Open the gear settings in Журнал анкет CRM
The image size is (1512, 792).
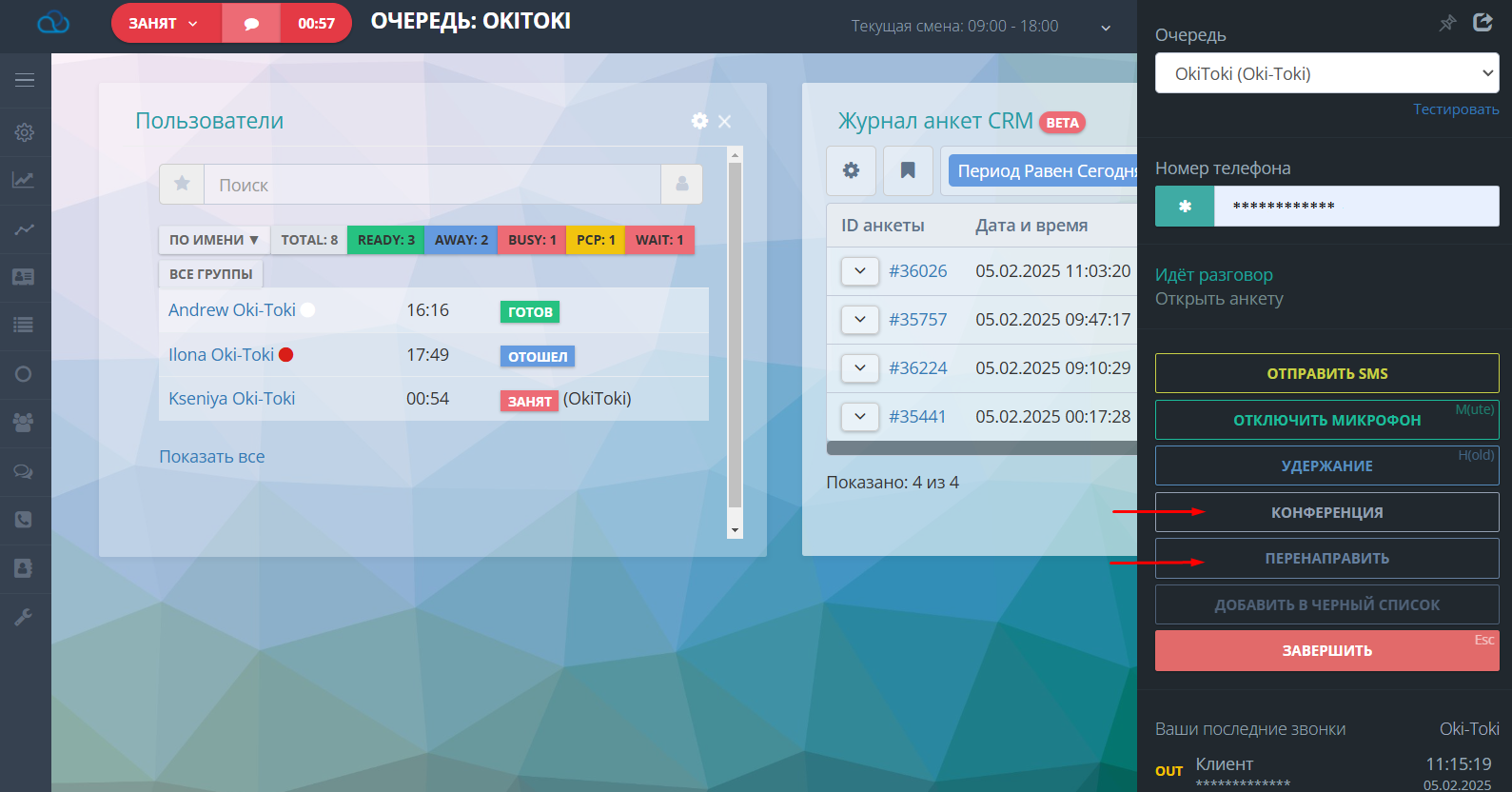(x=851, y=170)
